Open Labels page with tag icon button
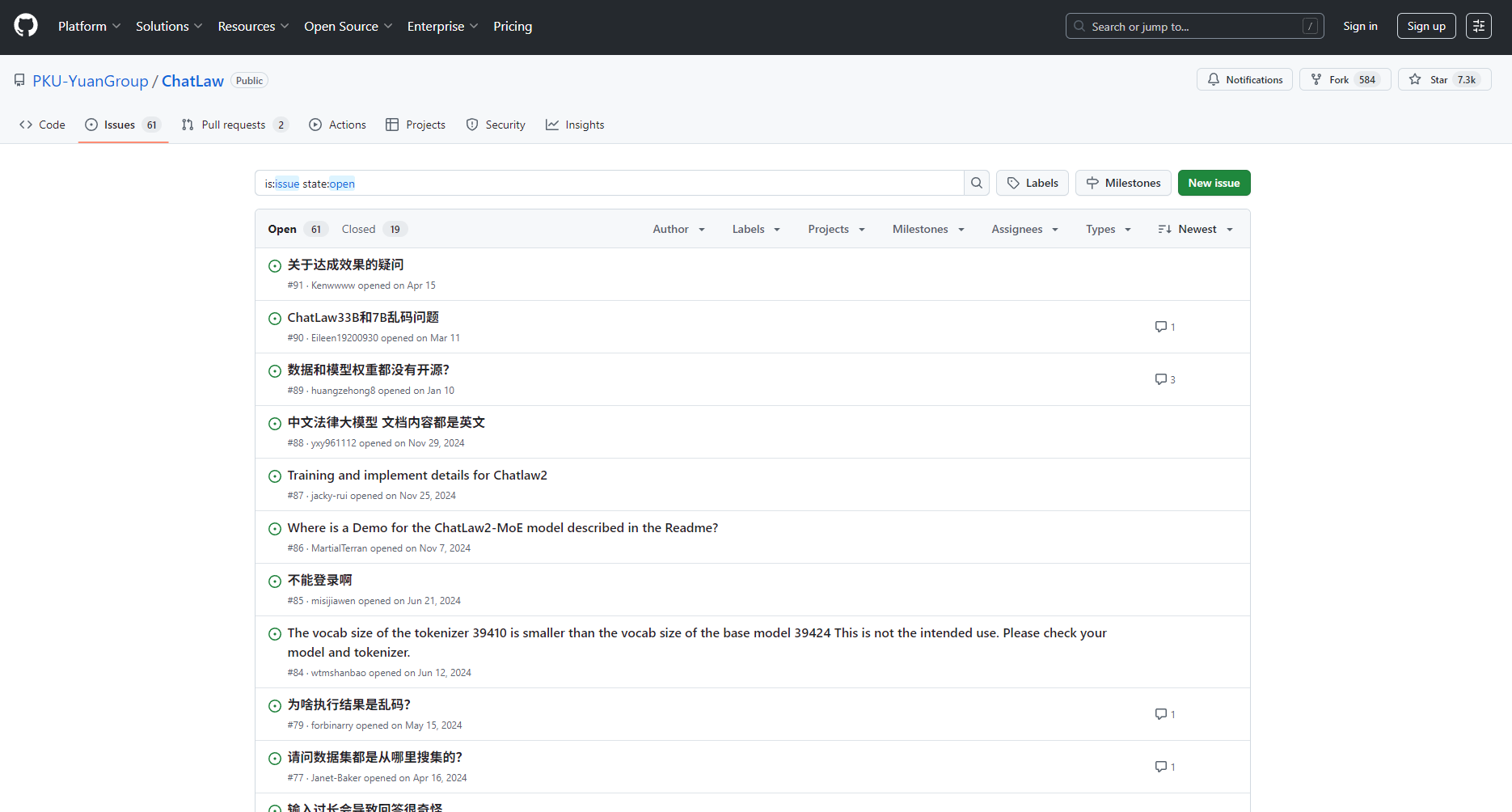This screenshot has width=1512, height=812. point(1033,183)
